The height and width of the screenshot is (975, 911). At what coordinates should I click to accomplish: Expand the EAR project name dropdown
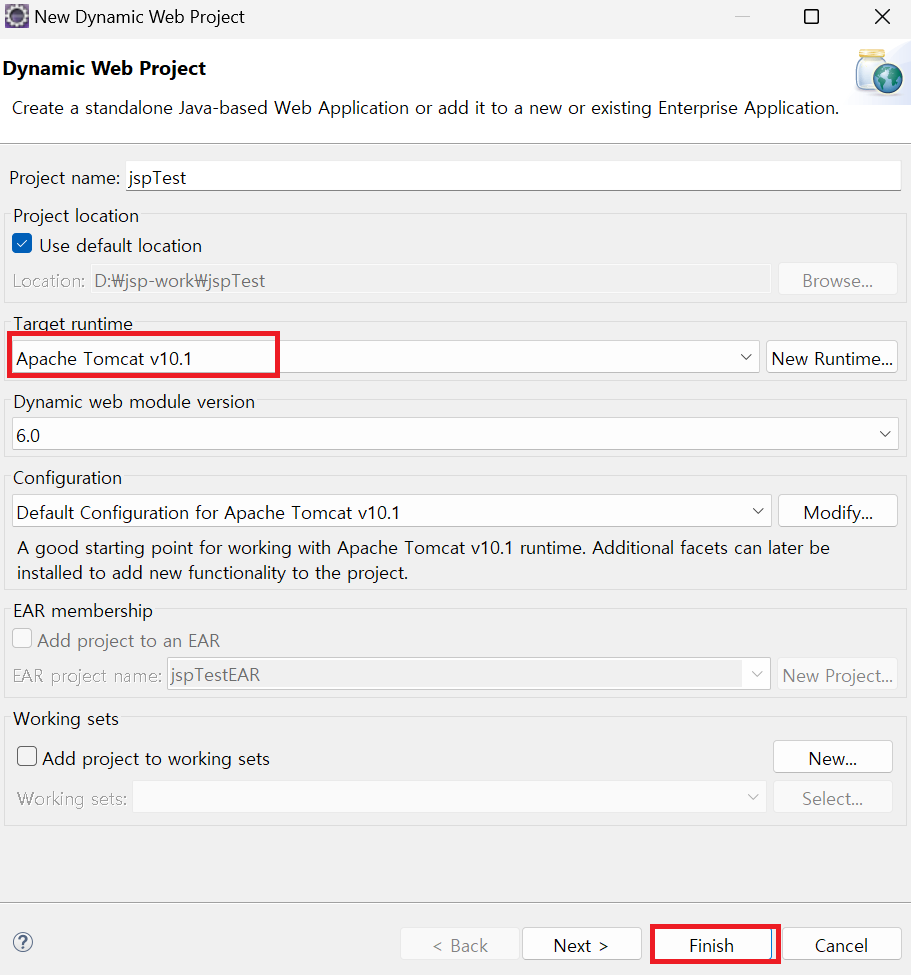(757, 674)
